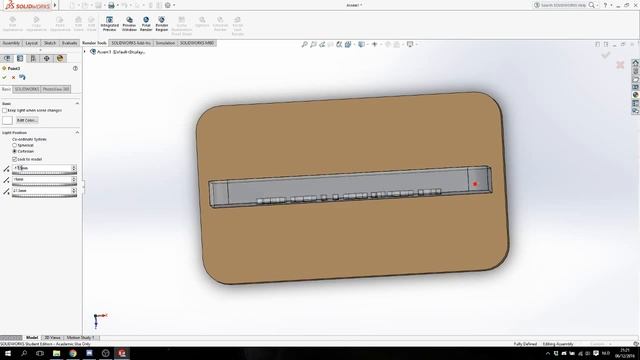Click the SolidWorks search magnifier icon
This screenshot has height=360, width=640.
click(591, 5)
